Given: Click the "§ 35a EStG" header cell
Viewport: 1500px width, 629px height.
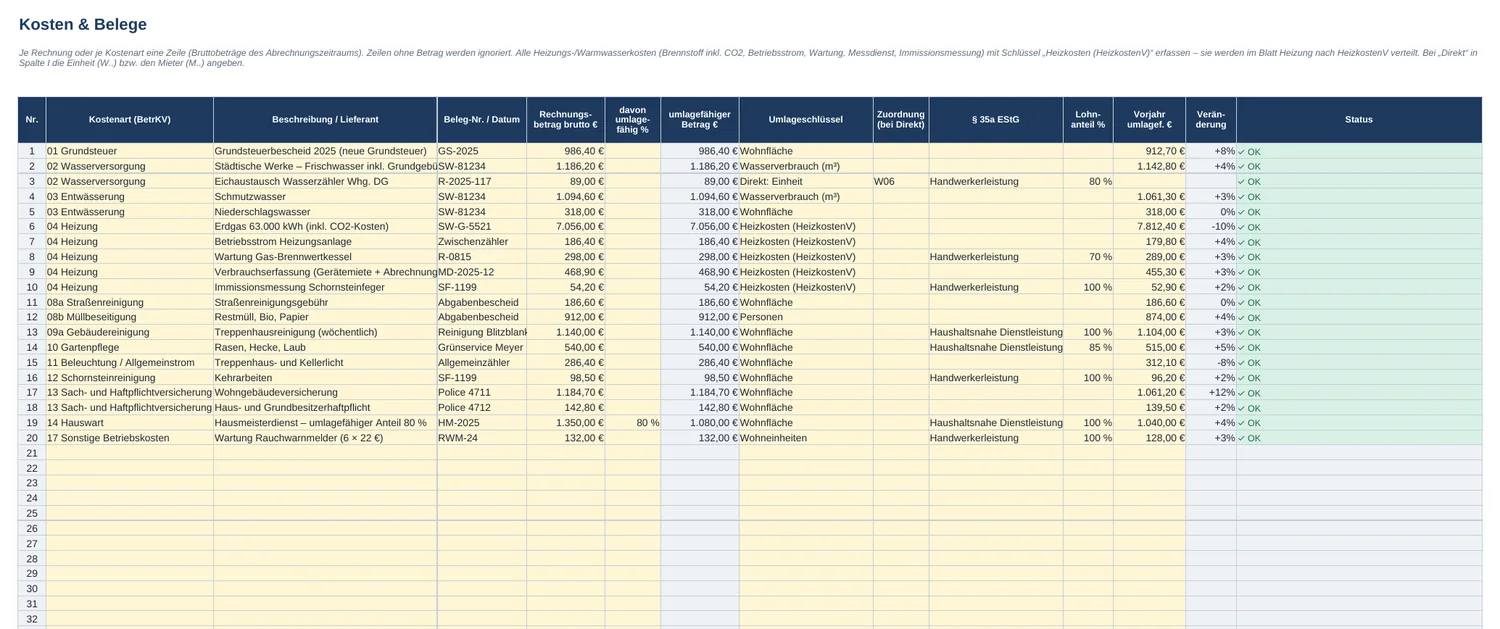Looking at the screenshot, I should (996, 120).
